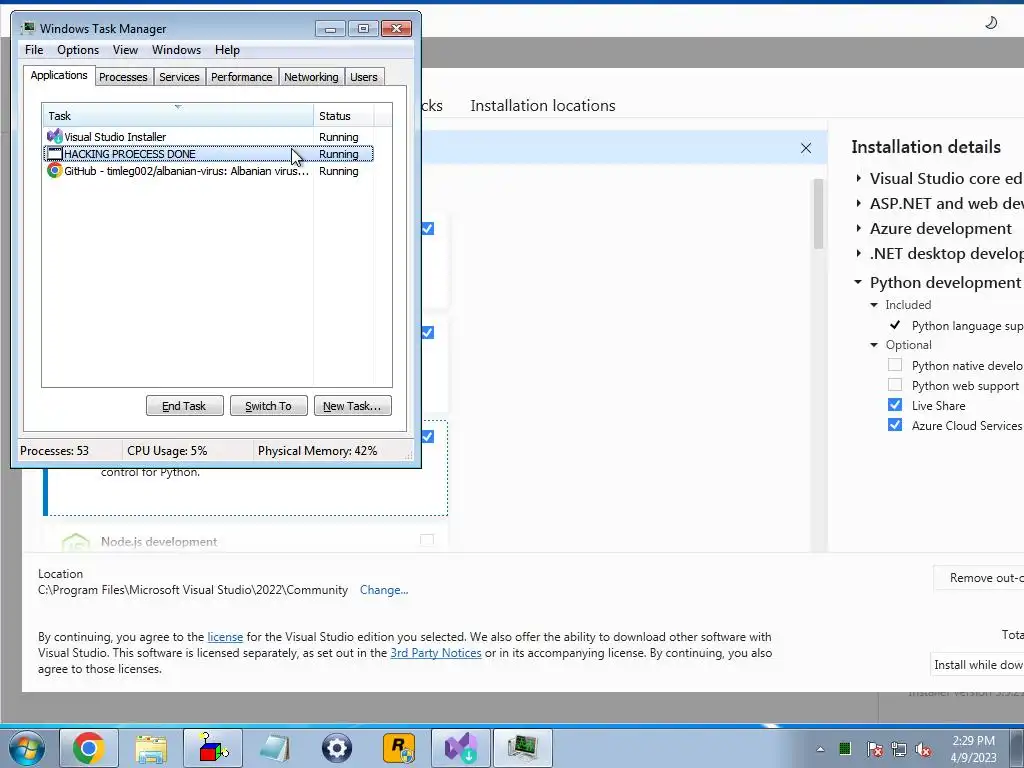Open Google Chrome from the taskbar
Viewport: 1024px width, 768px height.
[x=89, y=748]
